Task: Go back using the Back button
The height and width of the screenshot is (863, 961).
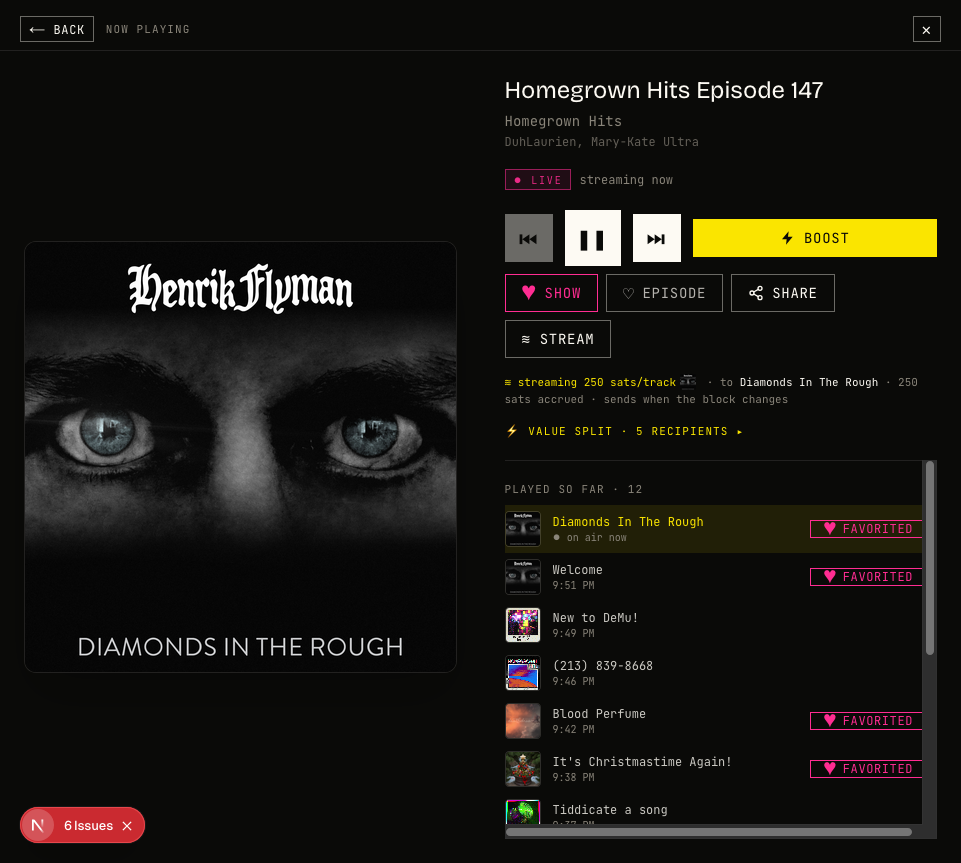Action: [56, 29]
